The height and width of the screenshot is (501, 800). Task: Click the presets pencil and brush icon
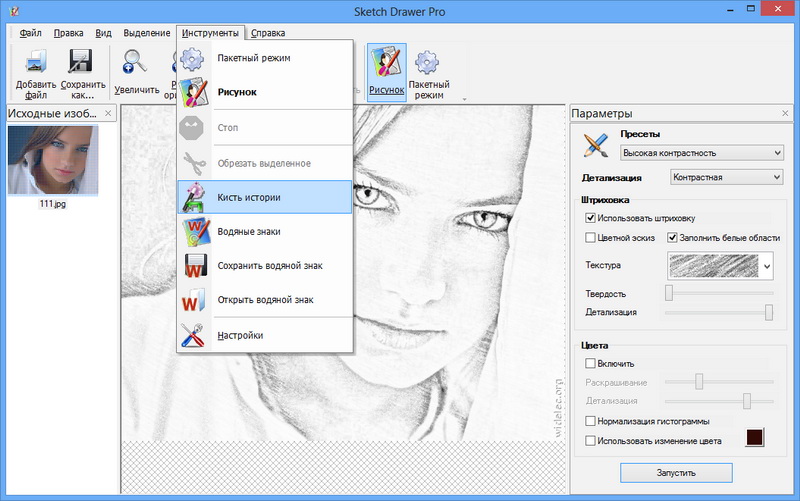pos(596,145)
